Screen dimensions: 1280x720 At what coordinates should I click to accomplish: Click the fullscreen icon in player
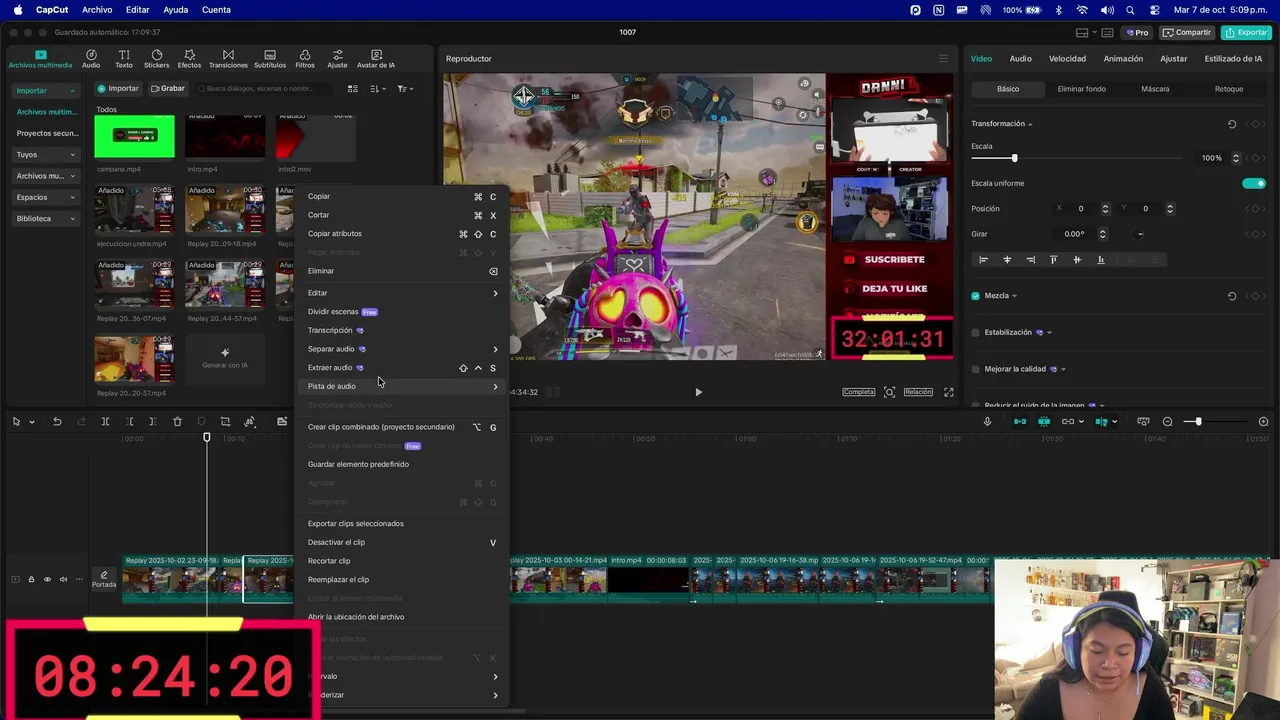(x=948, y=392)
